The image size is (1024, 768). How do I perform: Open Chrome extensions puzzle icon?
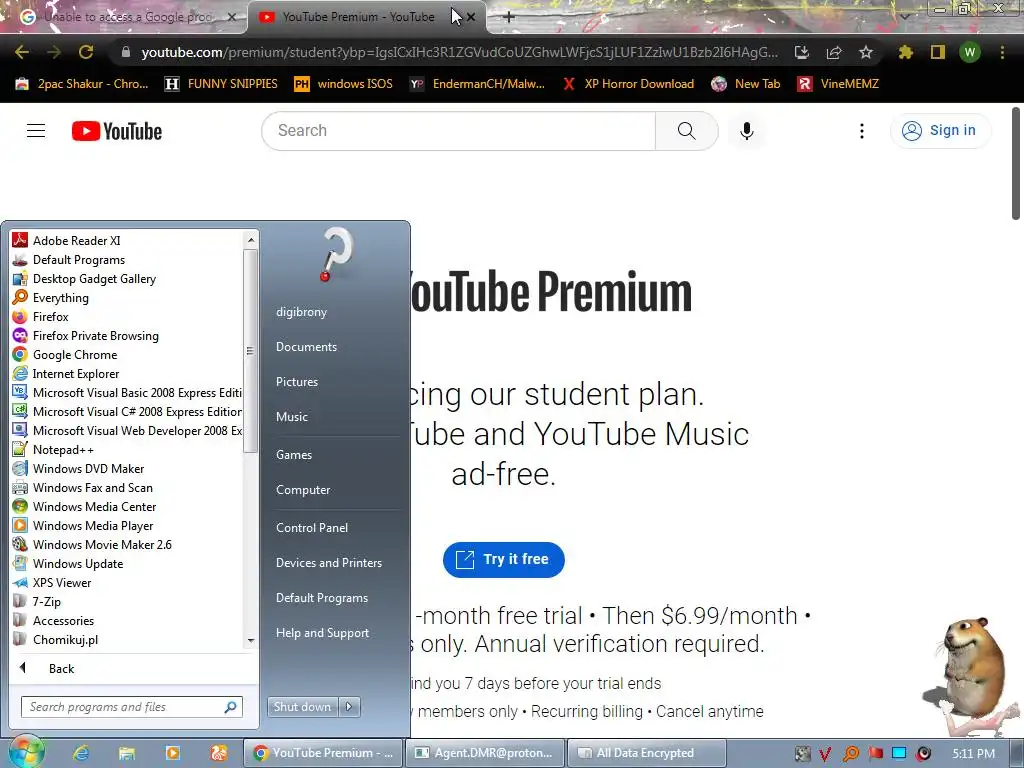click(905, 52)
